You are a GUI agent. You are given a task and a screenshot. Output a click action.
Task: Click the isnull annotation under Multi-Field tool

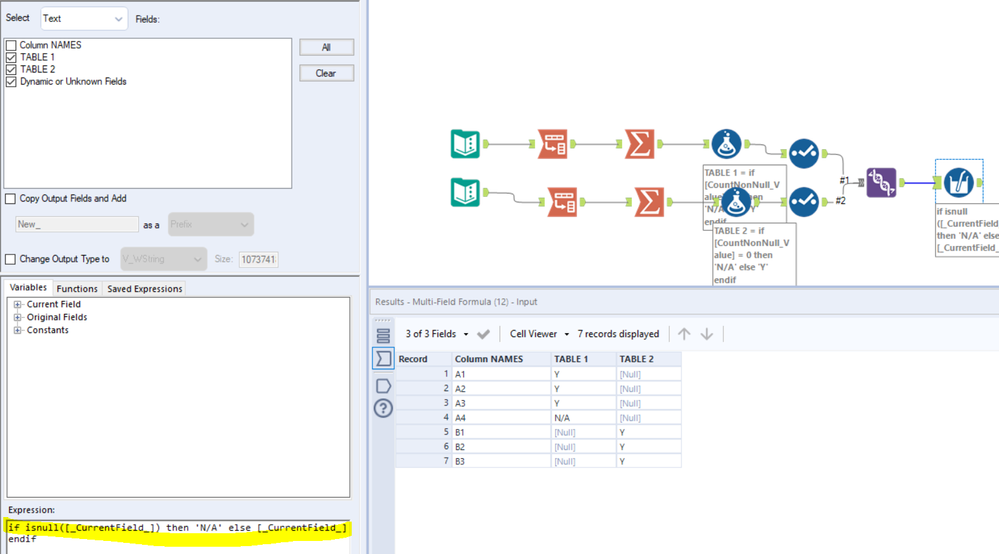pos(967,230)
